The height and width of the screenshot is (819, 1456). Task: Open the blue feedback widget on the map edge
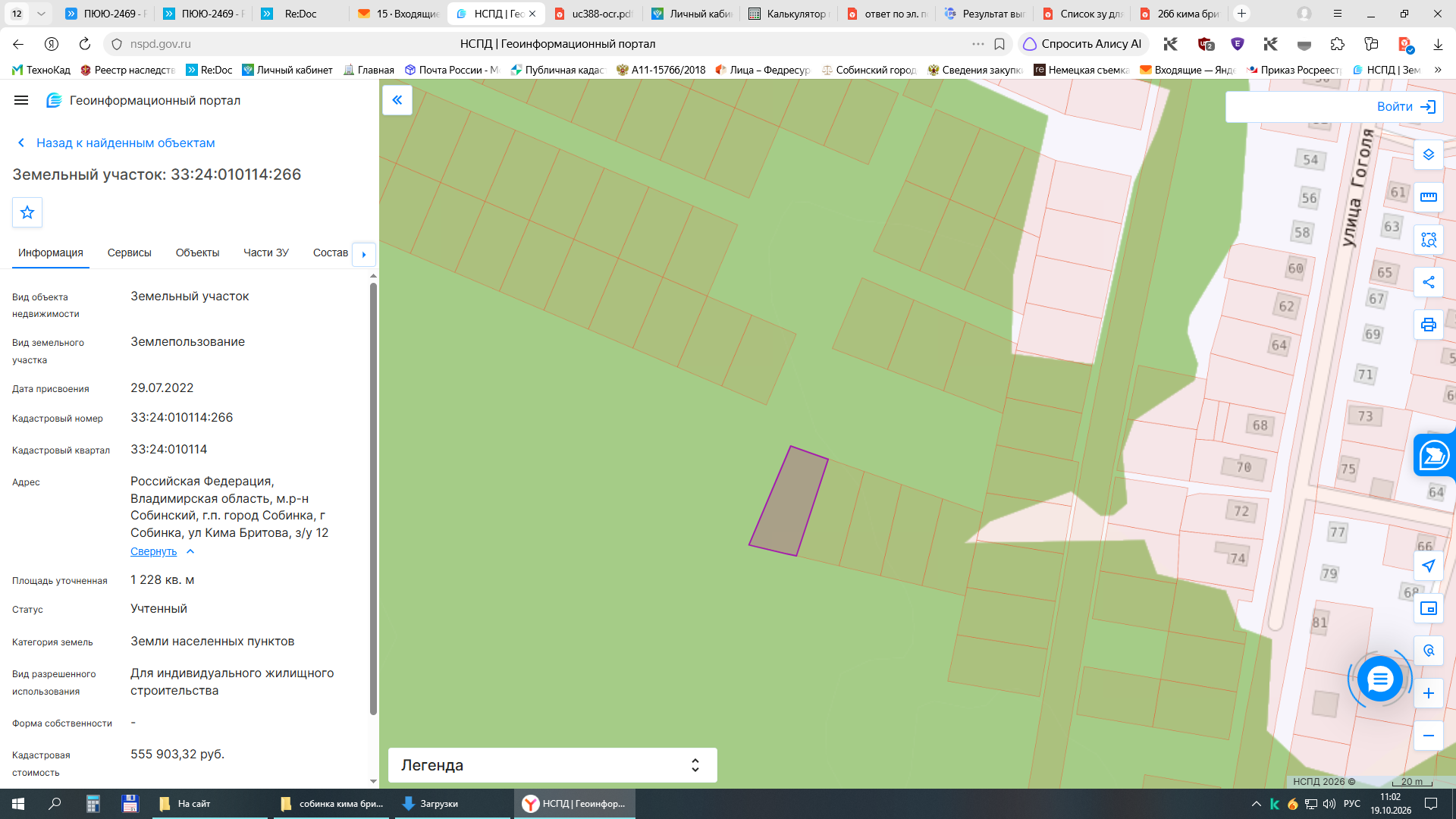click(x=1435, y=456)
